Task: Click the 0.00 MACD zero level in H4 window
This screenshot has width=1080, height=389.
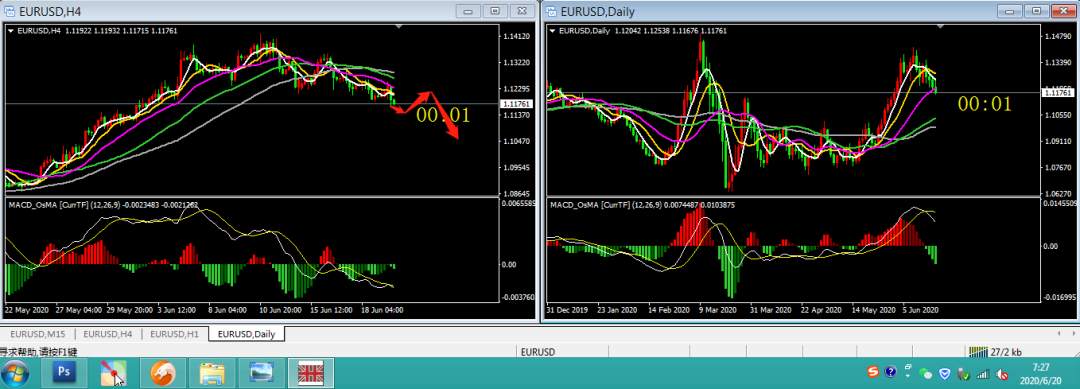Action: click(508, 264)
